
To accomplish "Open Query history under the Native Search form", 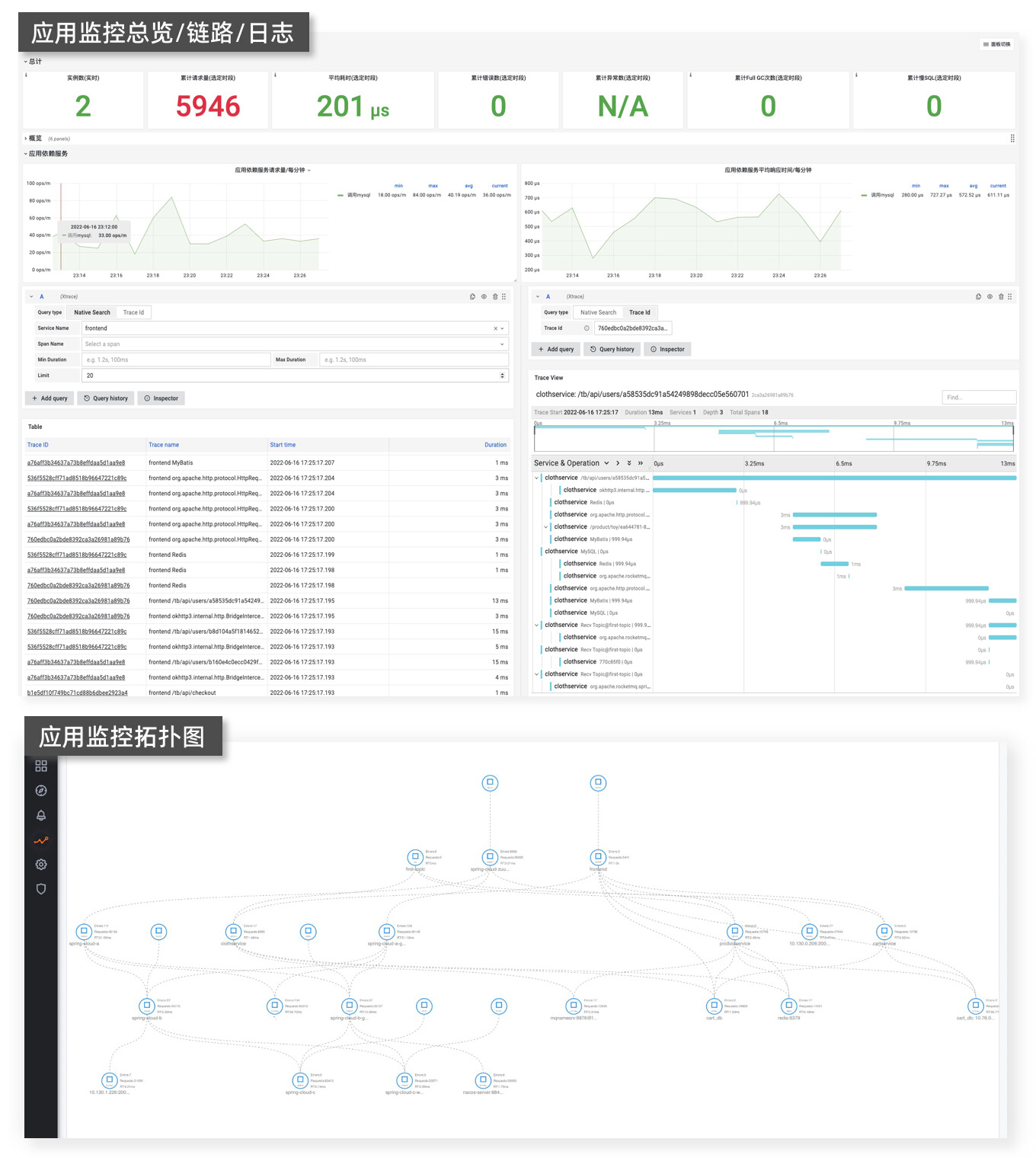I will [x=106, y=398].
